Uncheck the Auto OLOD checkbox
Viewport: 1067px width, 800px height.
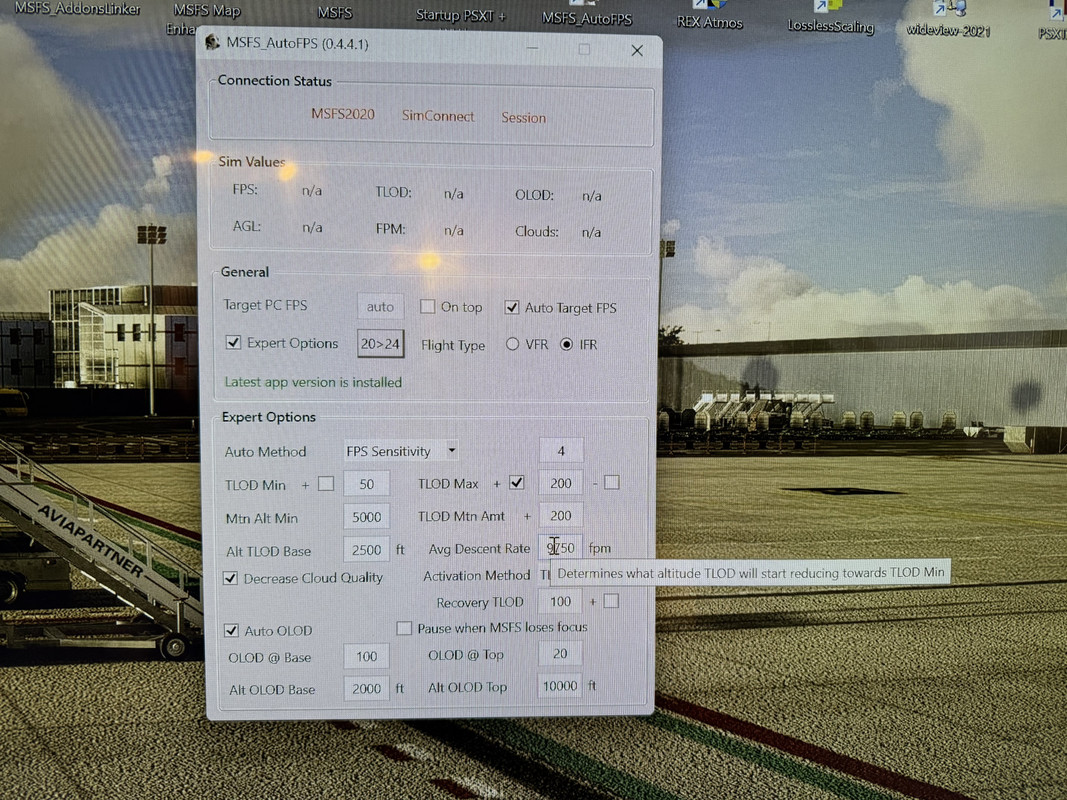point(231,631)
